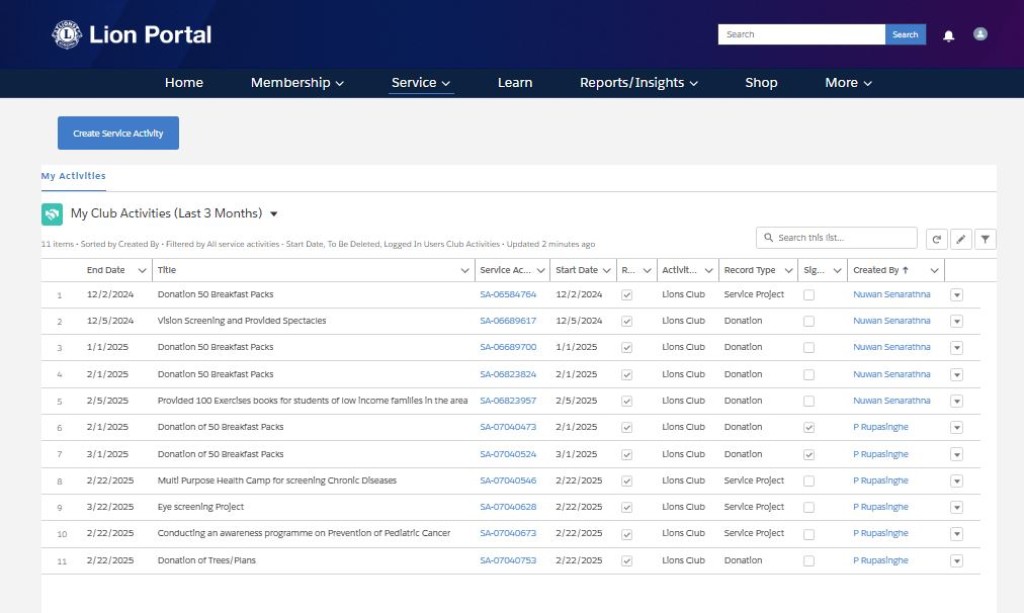This screenshot has height=613, width=1024.
Task: Open Sig... column menu chevron
Action: (837, 270)
